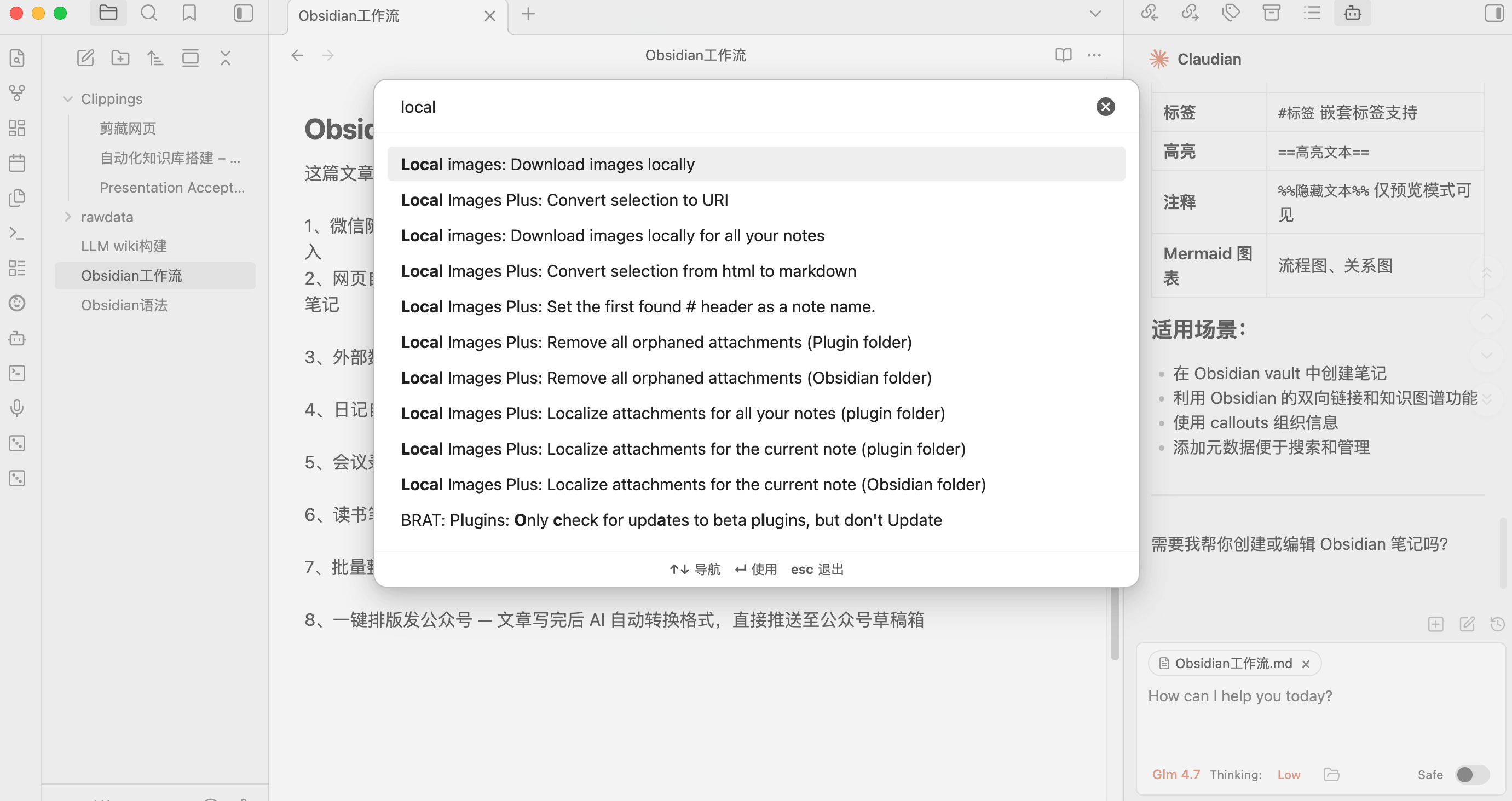Image resolution: width=1512 pixels, height=801 pixels.
Task: Clear the command palette search text
Action: 1105,107
